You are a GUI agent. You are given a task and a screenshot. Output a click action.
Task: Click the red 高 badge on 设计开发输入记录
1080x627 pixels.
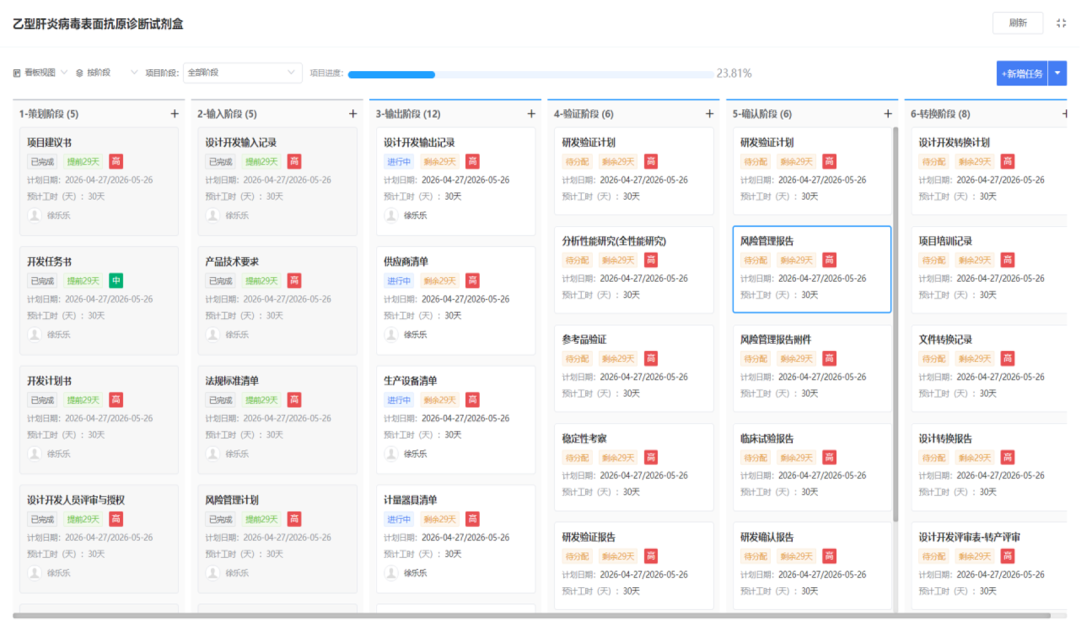[x=294, y=161]
